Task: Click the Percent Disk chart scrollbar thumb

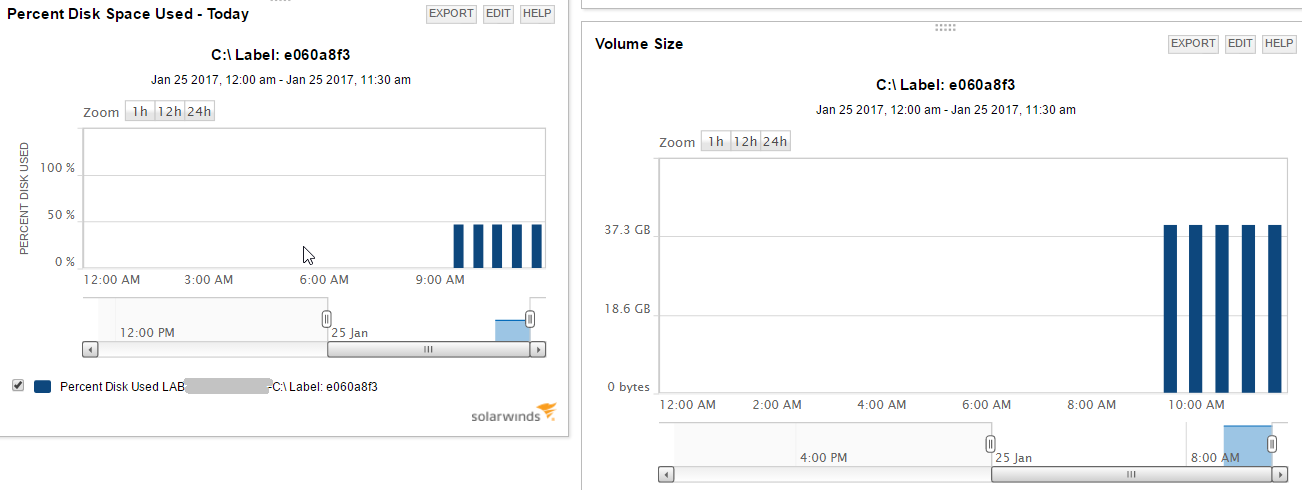Action: [428, 350]
